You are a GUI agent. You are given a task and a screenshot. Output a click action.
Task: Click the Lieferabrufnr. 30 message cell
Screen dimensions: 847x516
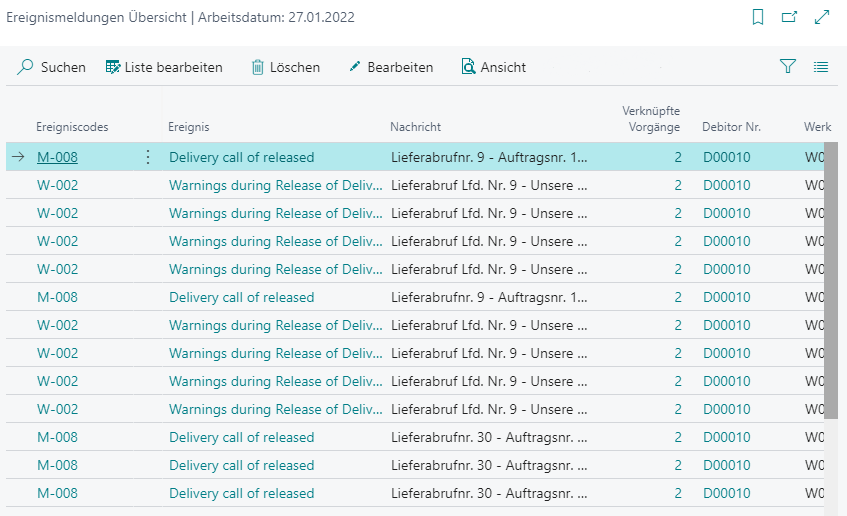pyautogui.click(x=489, y=437)
